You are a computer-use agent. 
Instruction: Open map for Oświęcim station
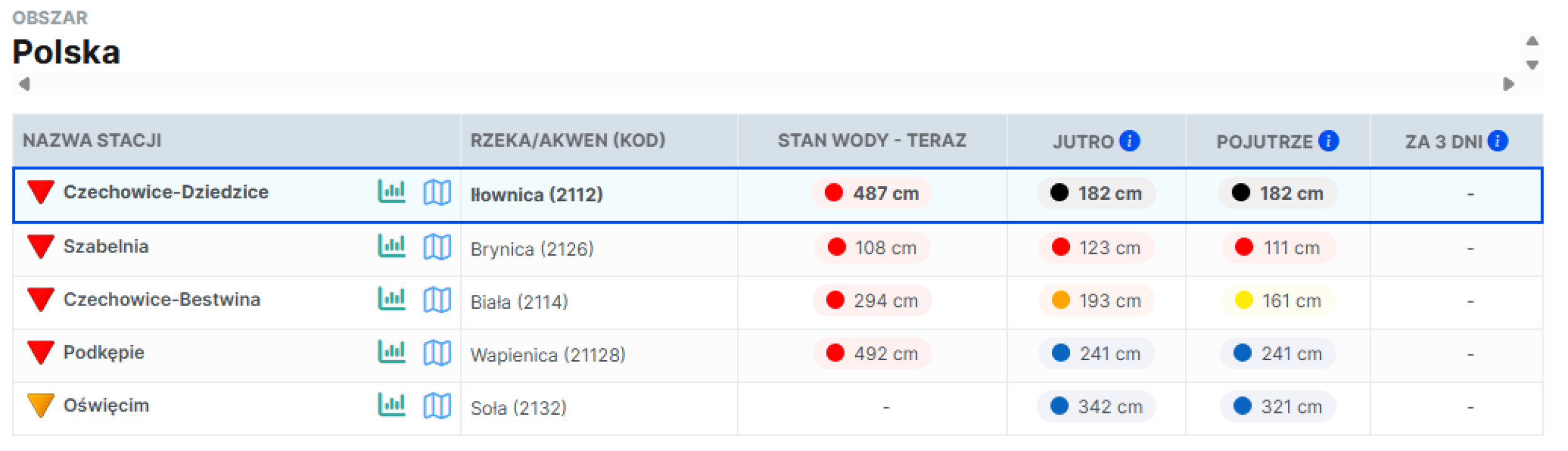pos(437,406)
